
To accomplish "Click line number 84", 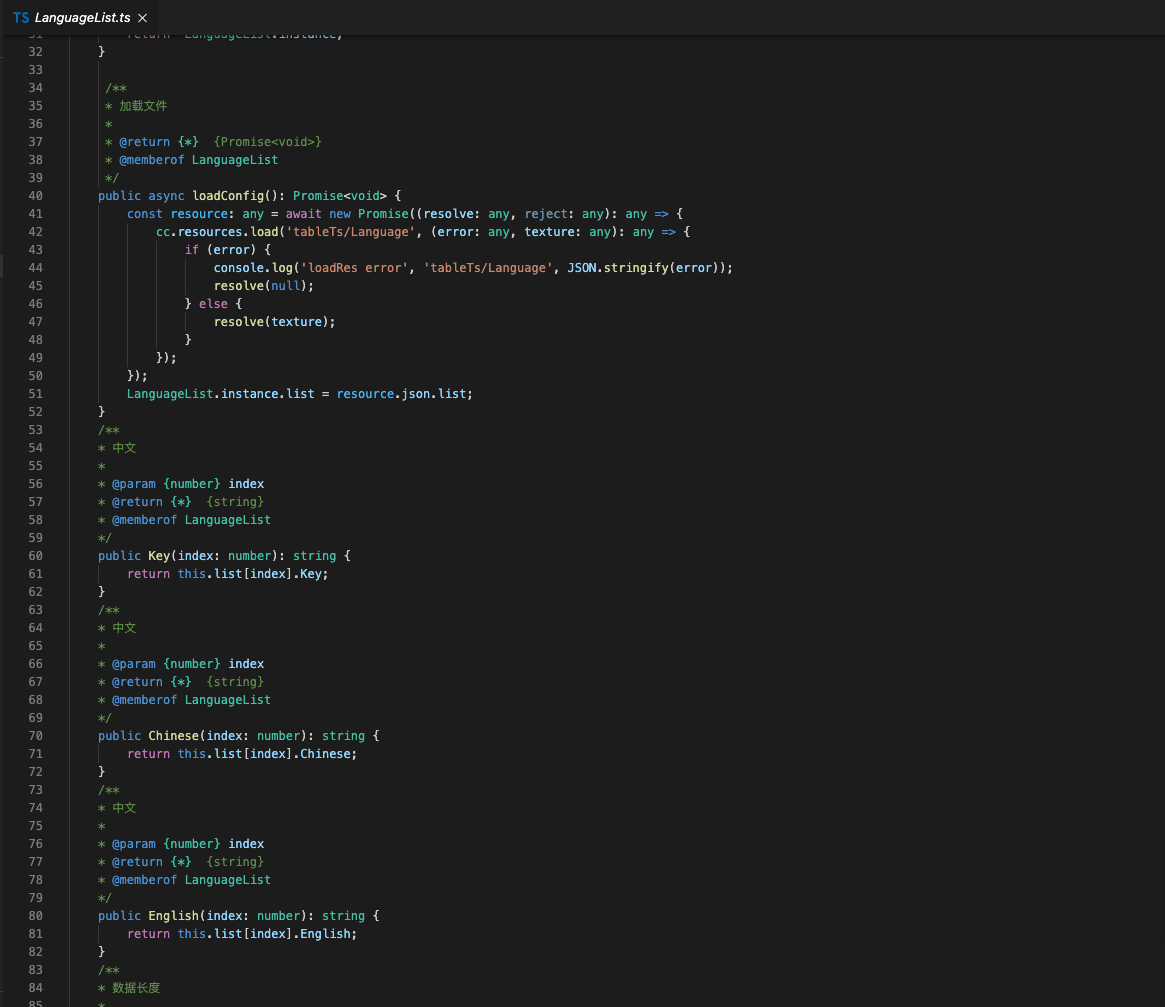I will coord(36,988).
